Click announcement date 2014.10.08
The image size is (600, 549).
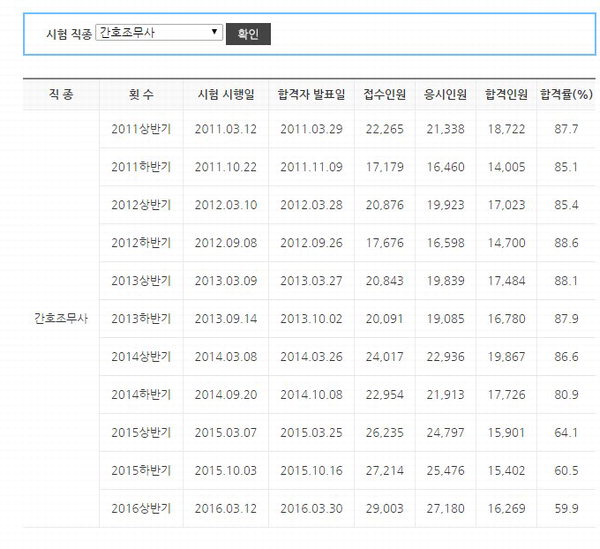pyautogui.click(x=311, y=394)
